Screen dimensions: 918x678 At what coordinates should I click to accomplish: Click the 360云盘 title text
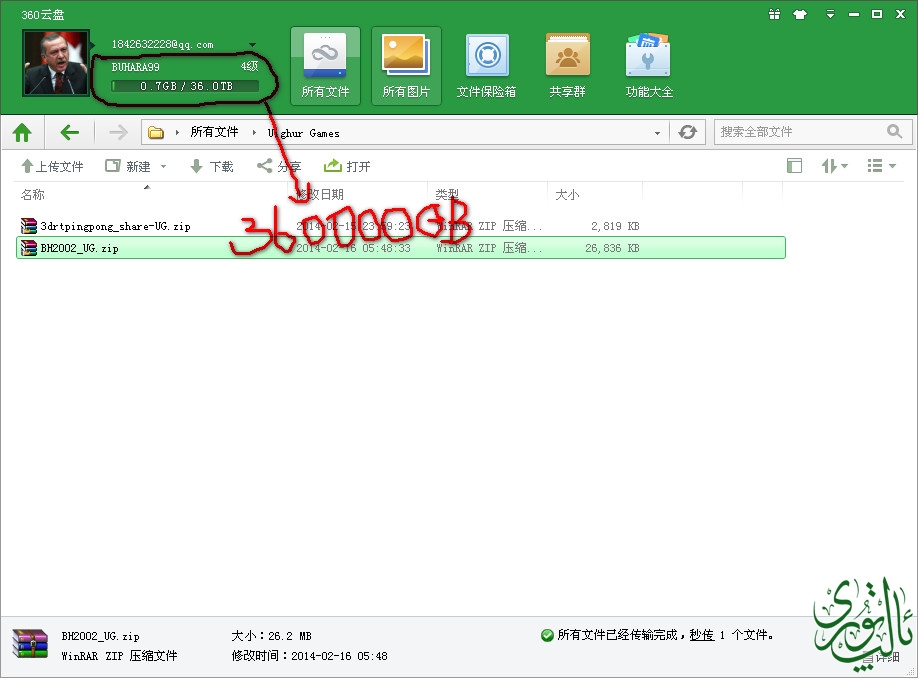tap(43, 15)
